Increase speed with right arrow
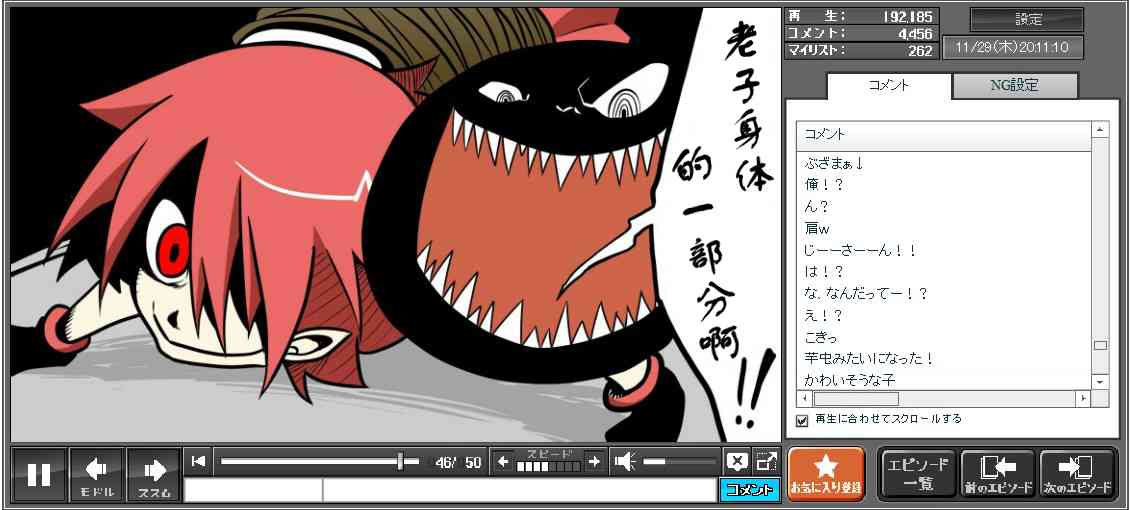This screenshot has height=510, width=1131. (594, 461)
